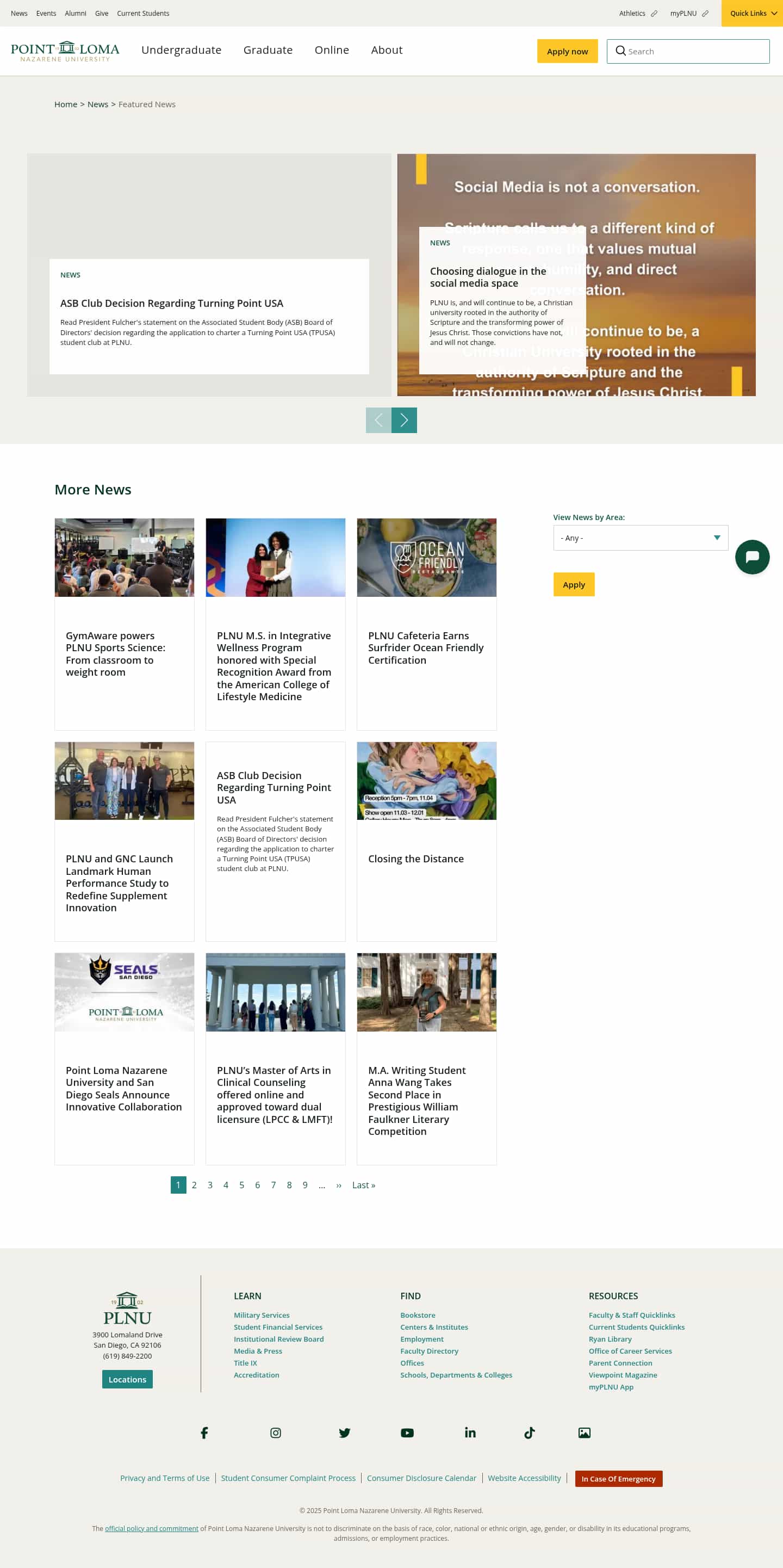Click the PLNU footer logo
The width and height of the screenshot is (783, 1568).
click(x=127, y=1308)
